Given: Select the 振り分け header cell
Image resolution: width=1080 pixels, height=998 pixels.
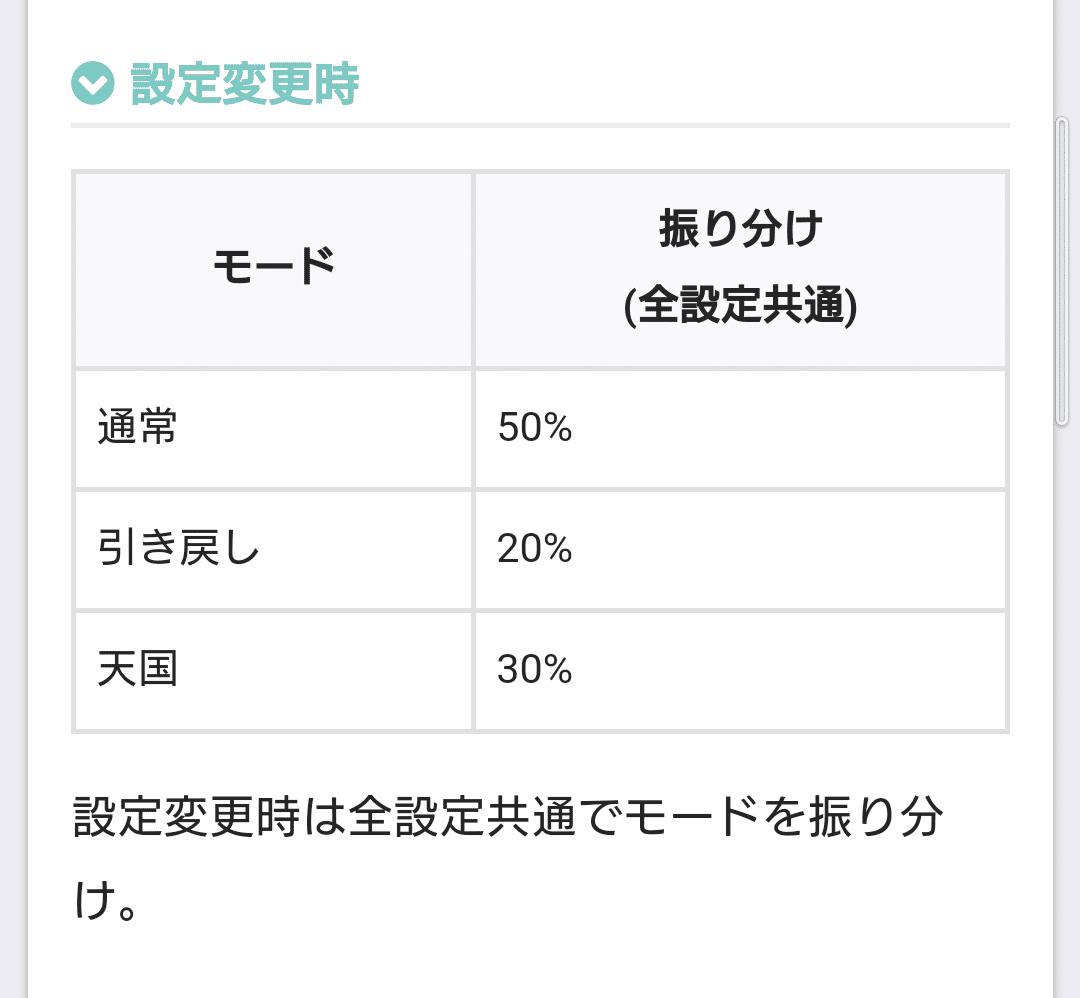Looking at the screenshot, I should pos(740,269).
